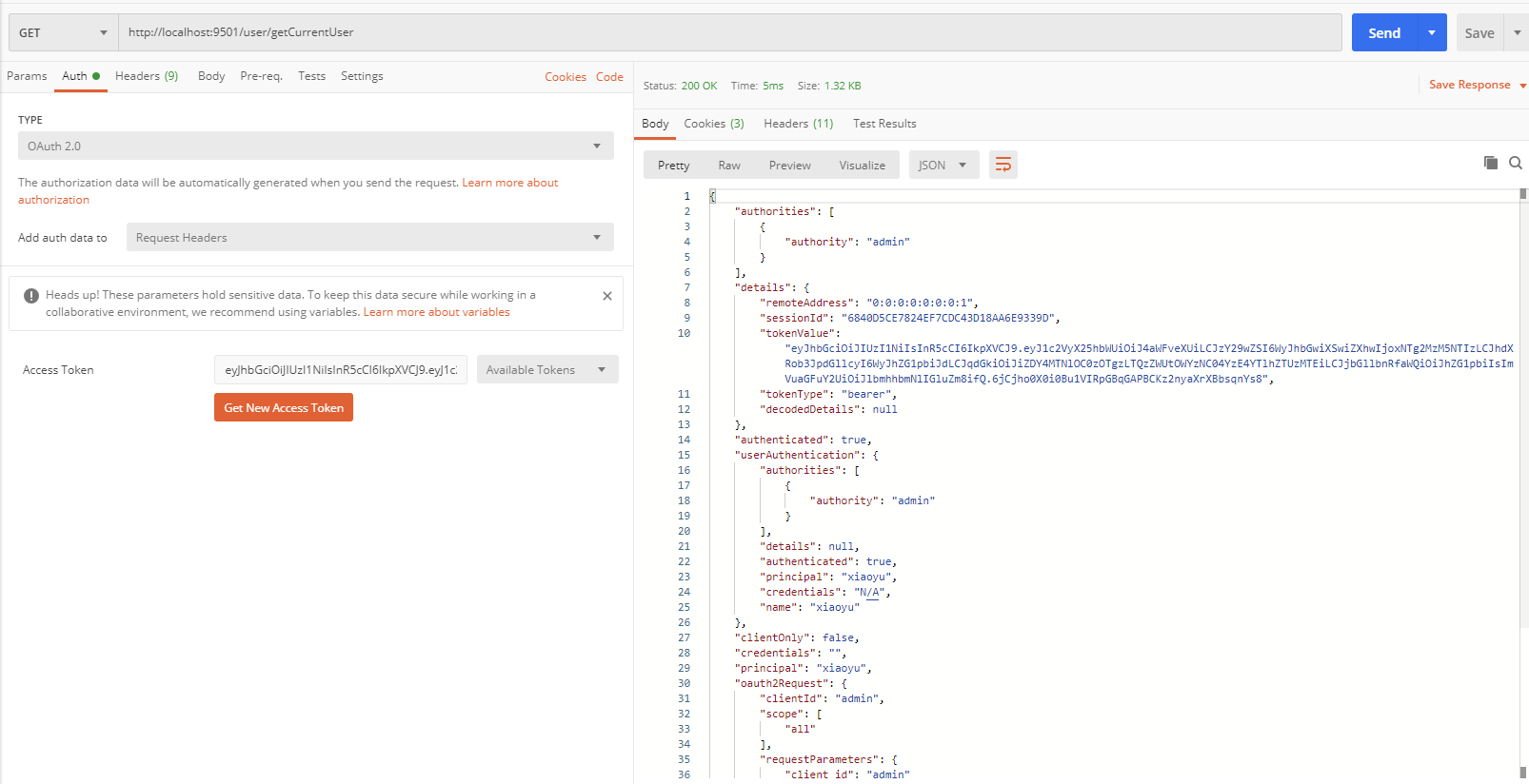1529x784 pixels.
Task: Click the request URL input field
Action: pos(730,32)
